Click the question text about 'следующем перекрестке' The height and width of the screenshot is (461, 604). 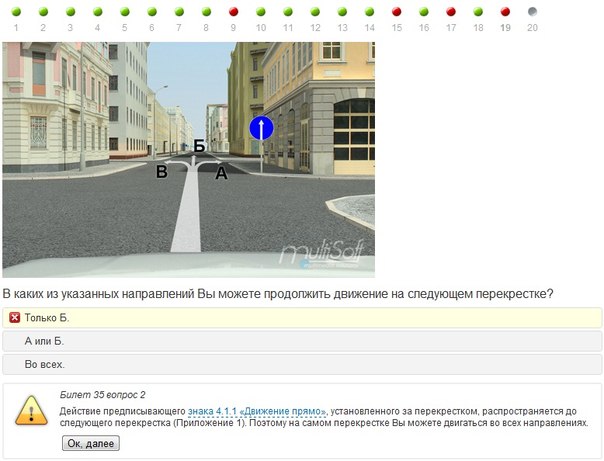(278, 294)
